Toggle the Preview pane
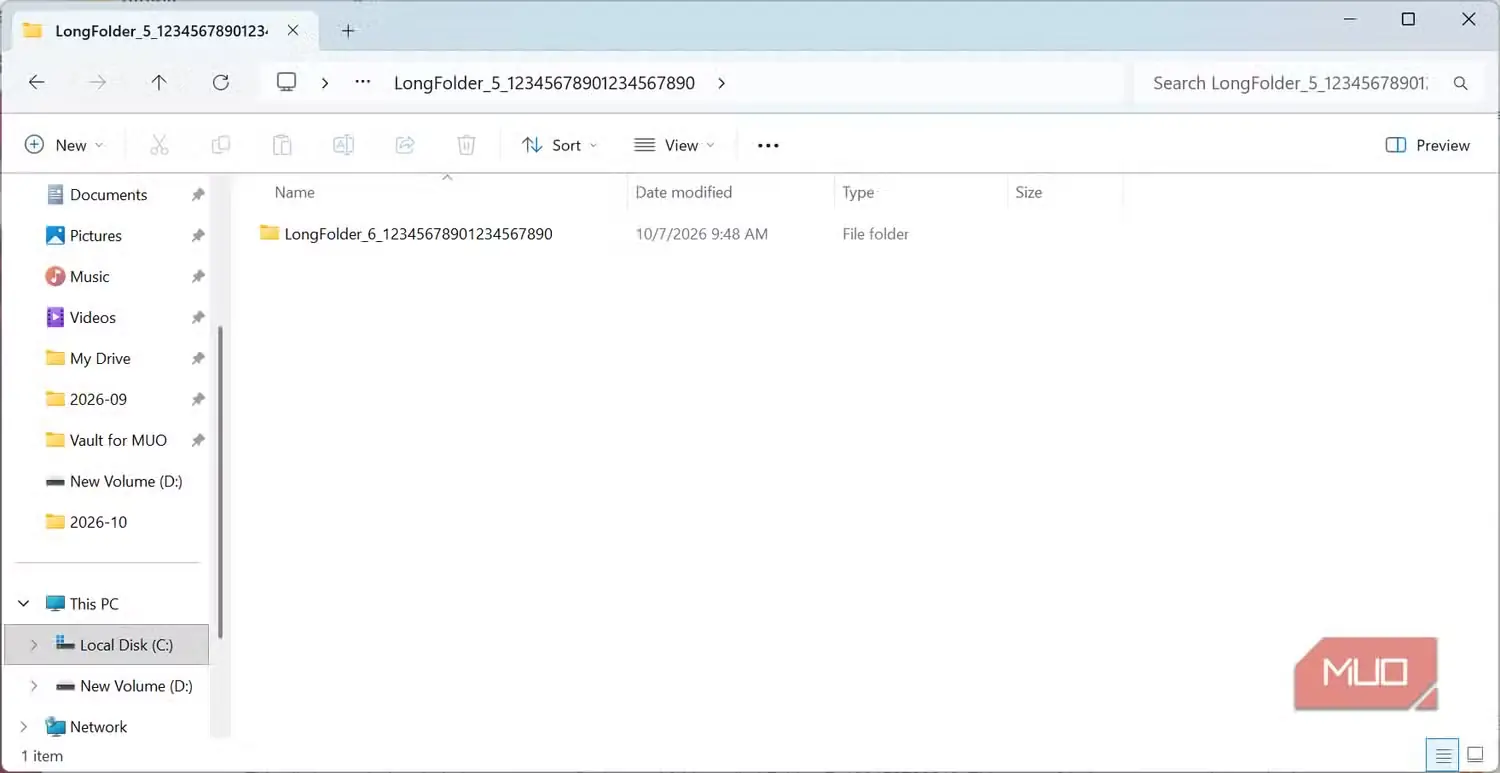Screen dimensions: 1500x773 1427,145
